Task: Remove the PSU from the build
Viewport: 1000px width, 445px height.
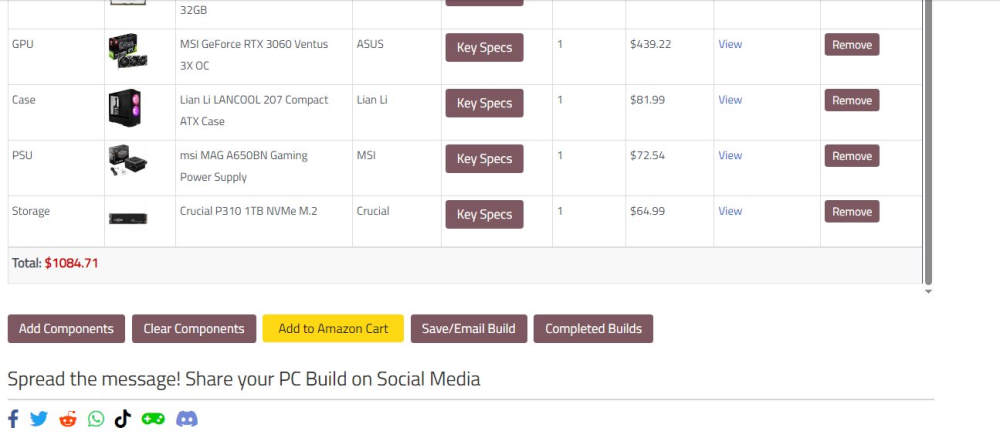Action: click(852, 156)
